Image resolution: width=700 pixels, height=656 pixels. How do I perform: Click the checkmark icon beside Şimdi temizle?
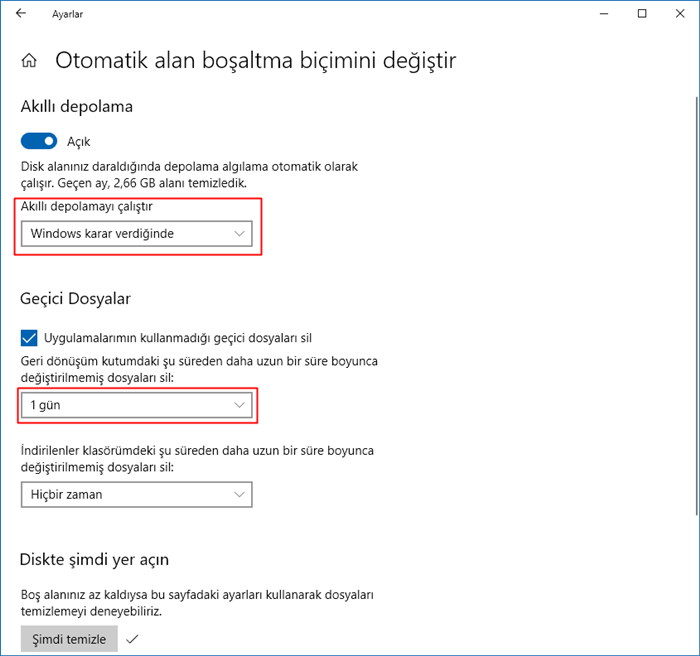133,639
